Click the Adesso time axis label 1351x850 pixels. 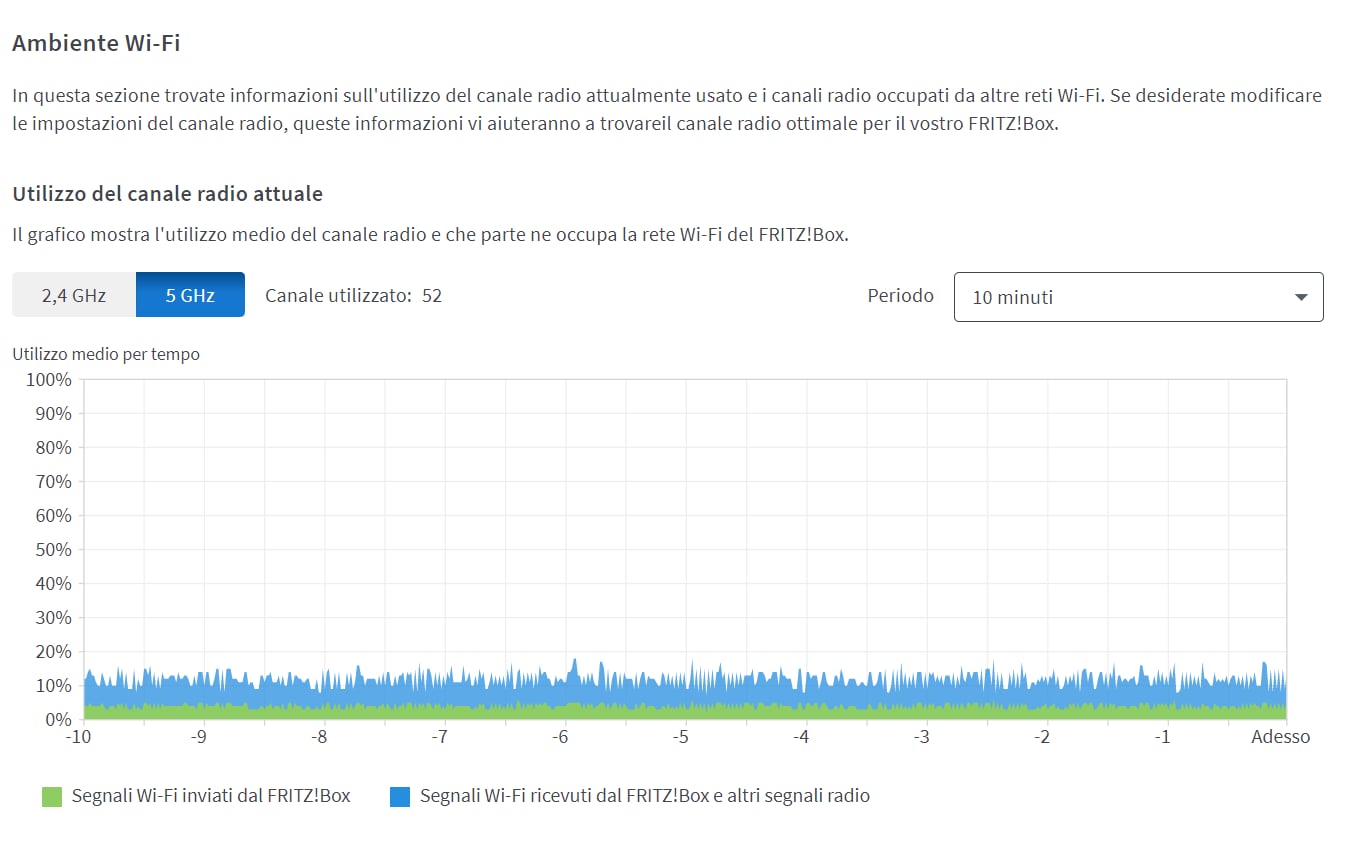[1280, 737]
